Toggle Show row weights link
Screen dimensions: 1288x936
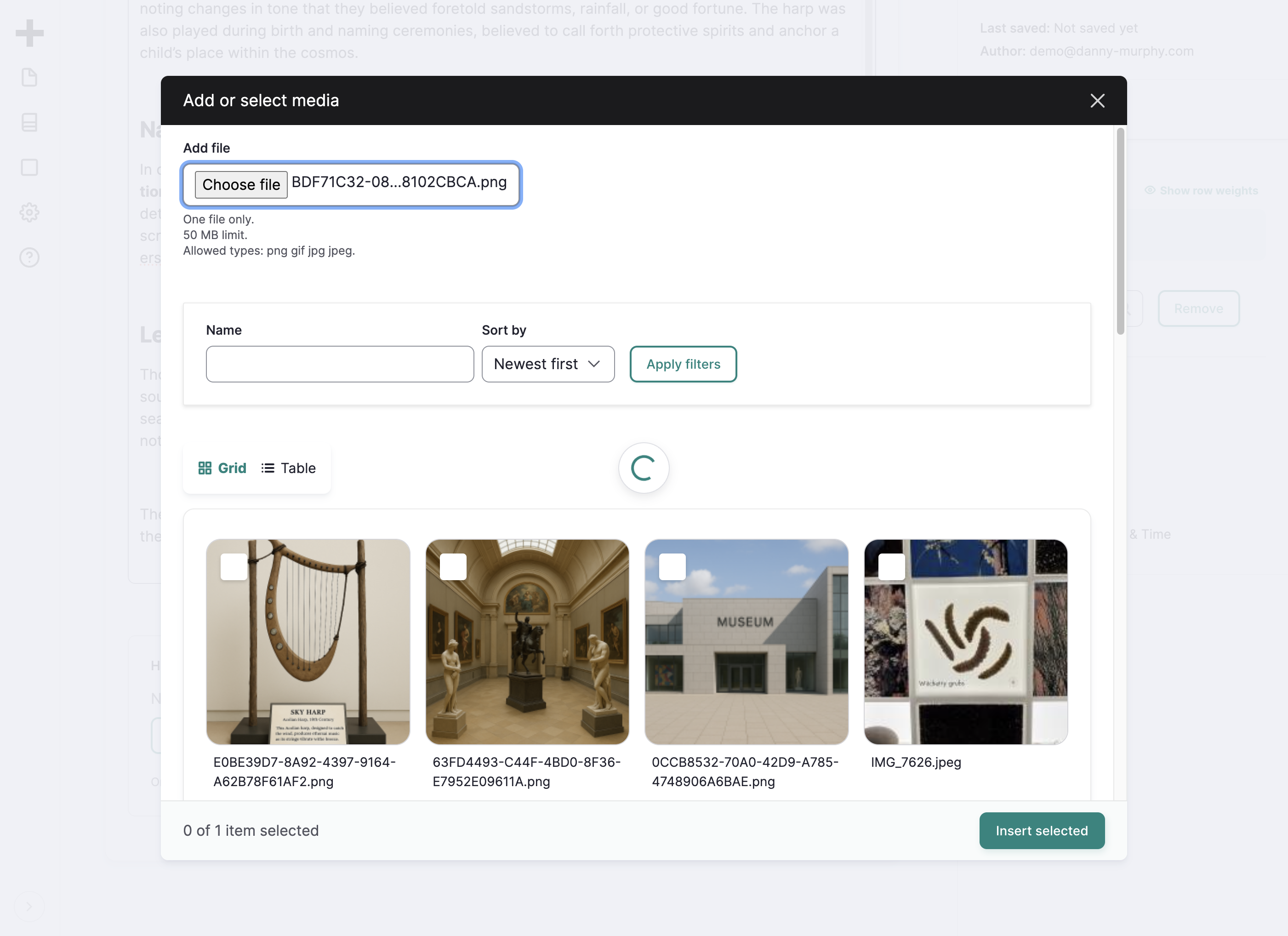tap(1201, 191)
